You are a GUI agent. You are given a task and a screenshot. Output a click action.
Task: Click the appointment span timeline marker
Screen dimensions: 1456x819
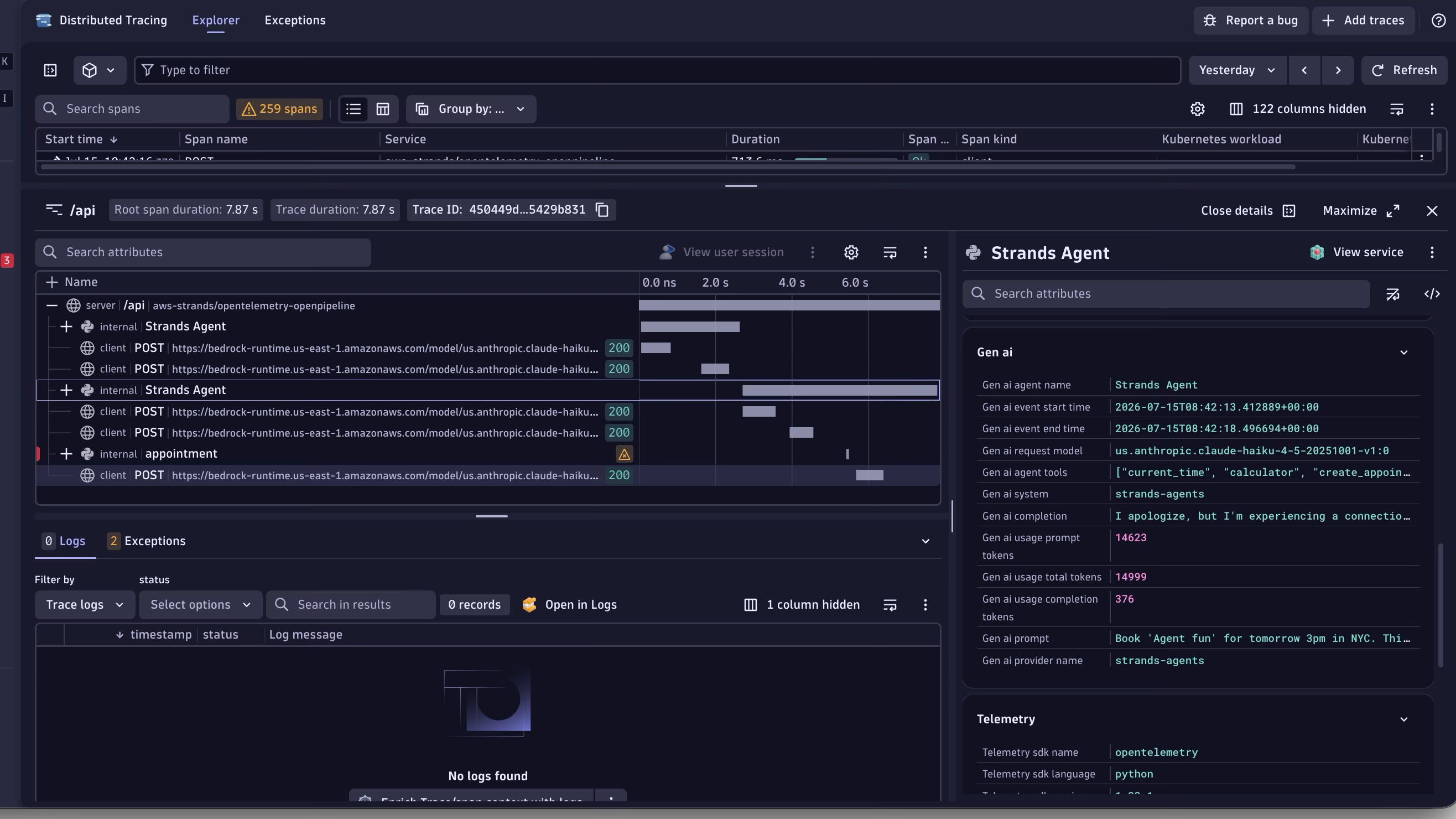point(847,454)
